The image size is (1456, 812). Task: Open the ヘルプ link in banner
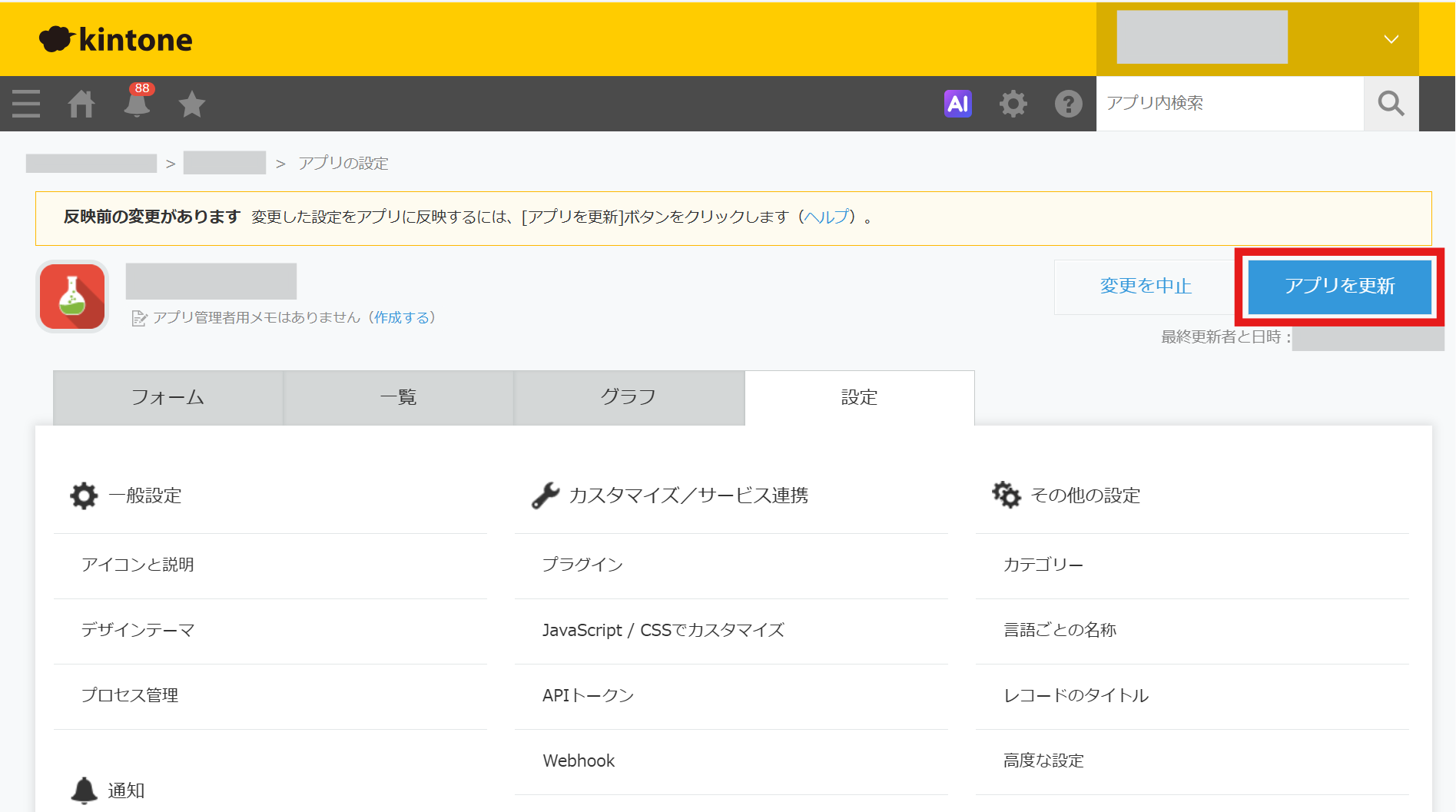tap(826, 217)
